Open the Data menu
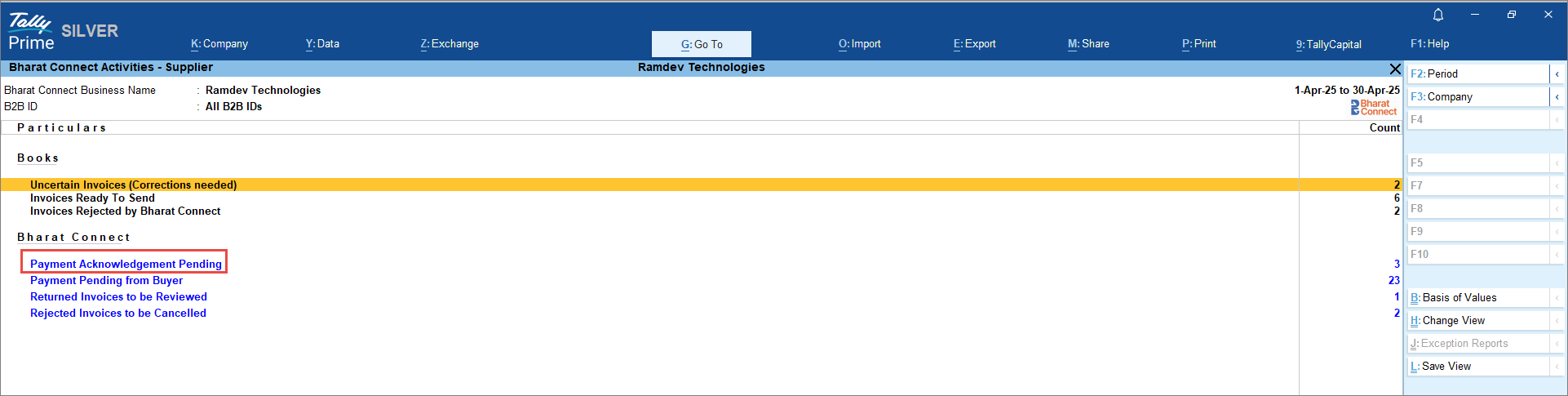This screenshot has height=396, width=1568. [x=322, y=44]
